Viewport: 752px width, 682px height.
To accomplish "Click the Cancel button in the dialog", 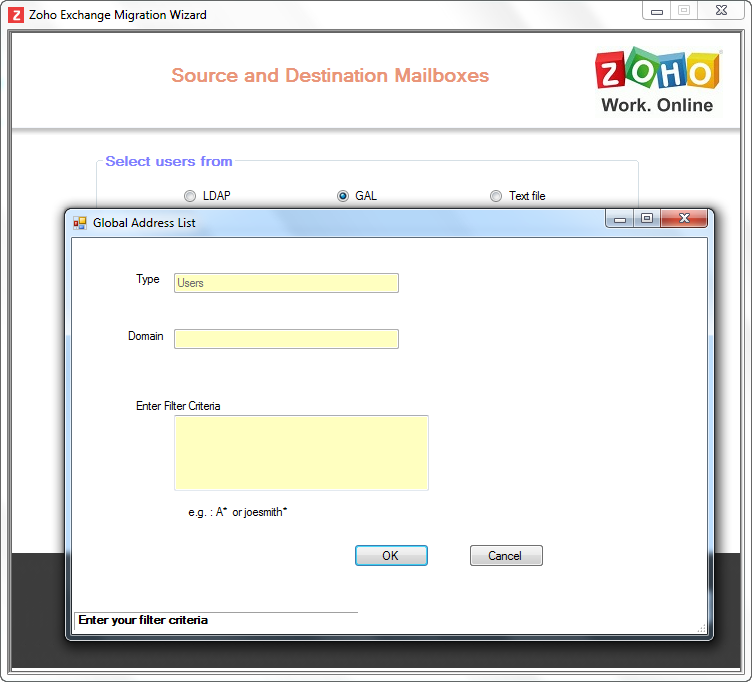I will pos(506,555).
